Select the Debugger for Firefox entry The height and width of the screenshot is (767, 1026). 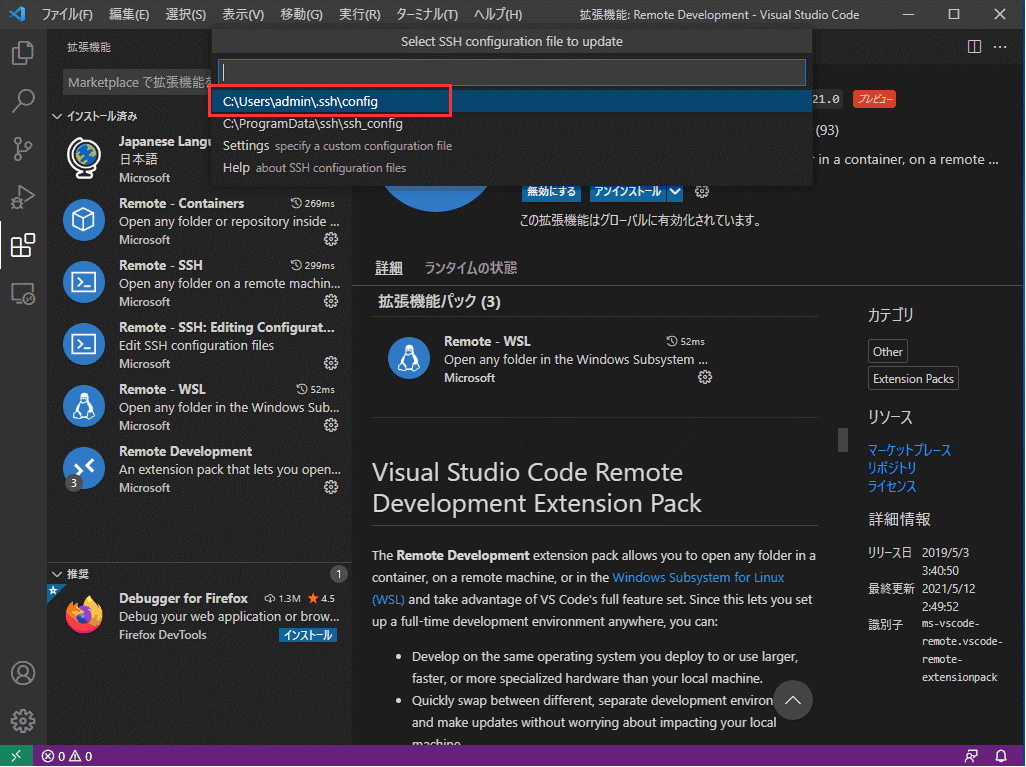coord(200,616)
